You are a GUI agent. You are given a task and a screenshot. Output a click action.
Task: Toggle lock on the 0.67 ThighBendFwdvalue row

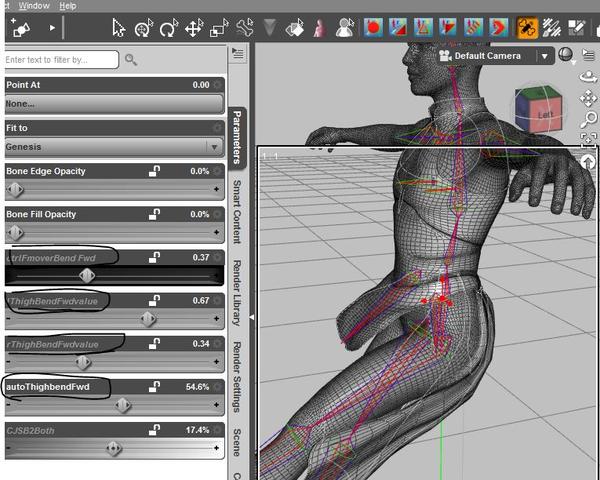point(155,300)
